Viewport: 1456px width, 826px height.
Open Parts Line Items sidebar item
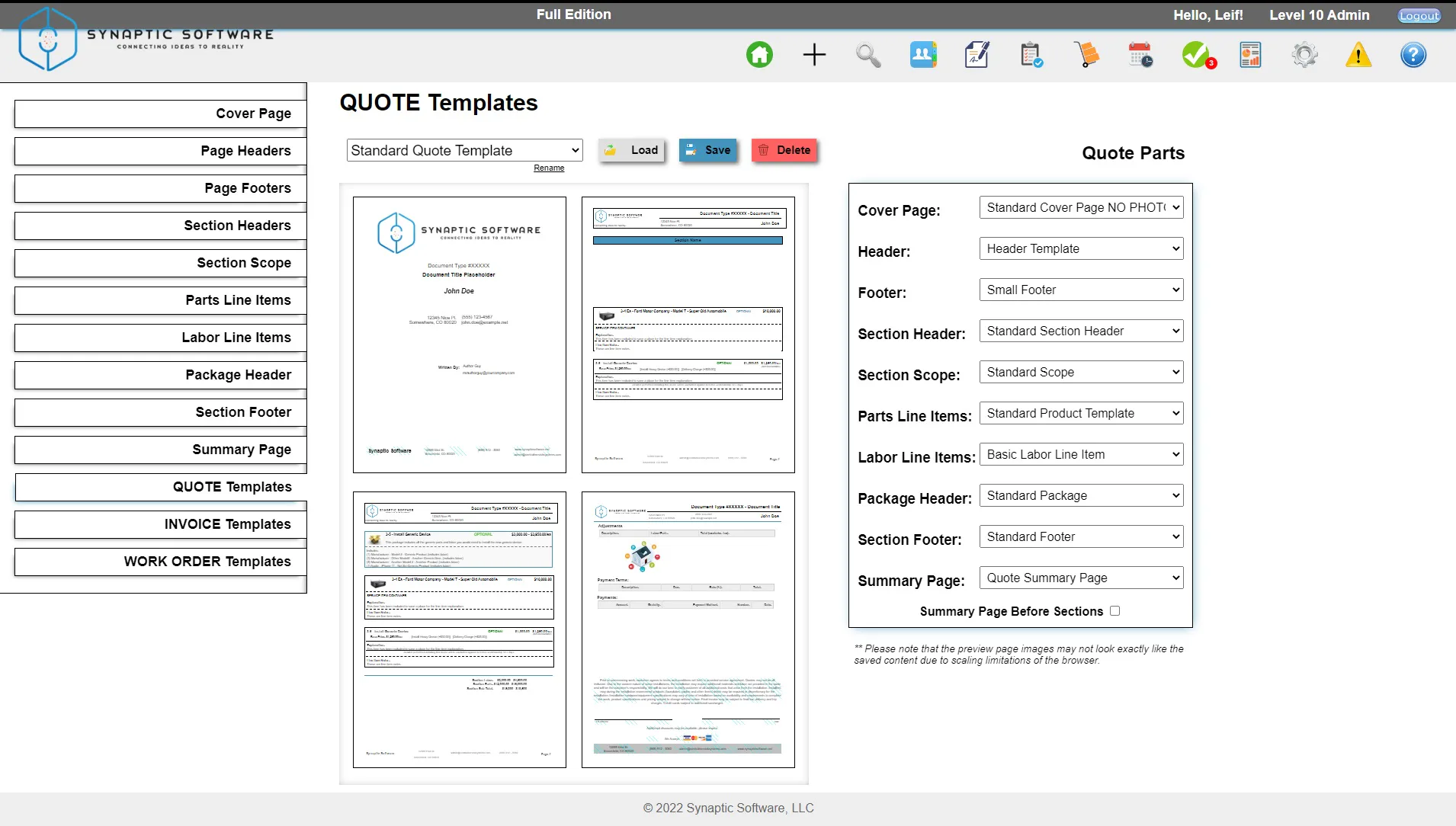click(x=160, y=300)
